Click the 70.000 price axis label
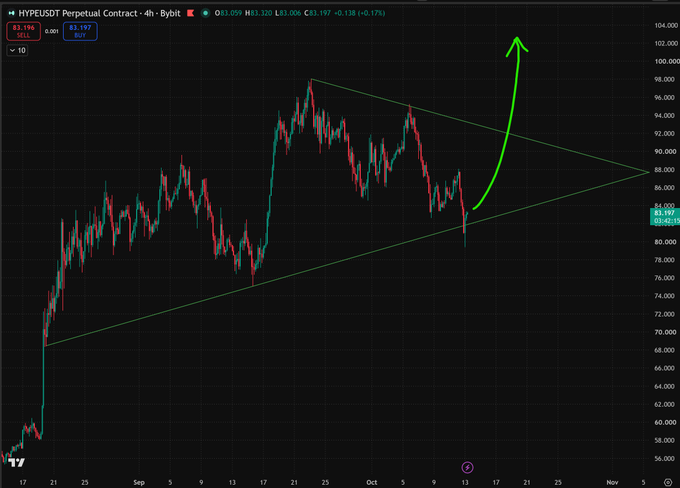 [664, 332]
